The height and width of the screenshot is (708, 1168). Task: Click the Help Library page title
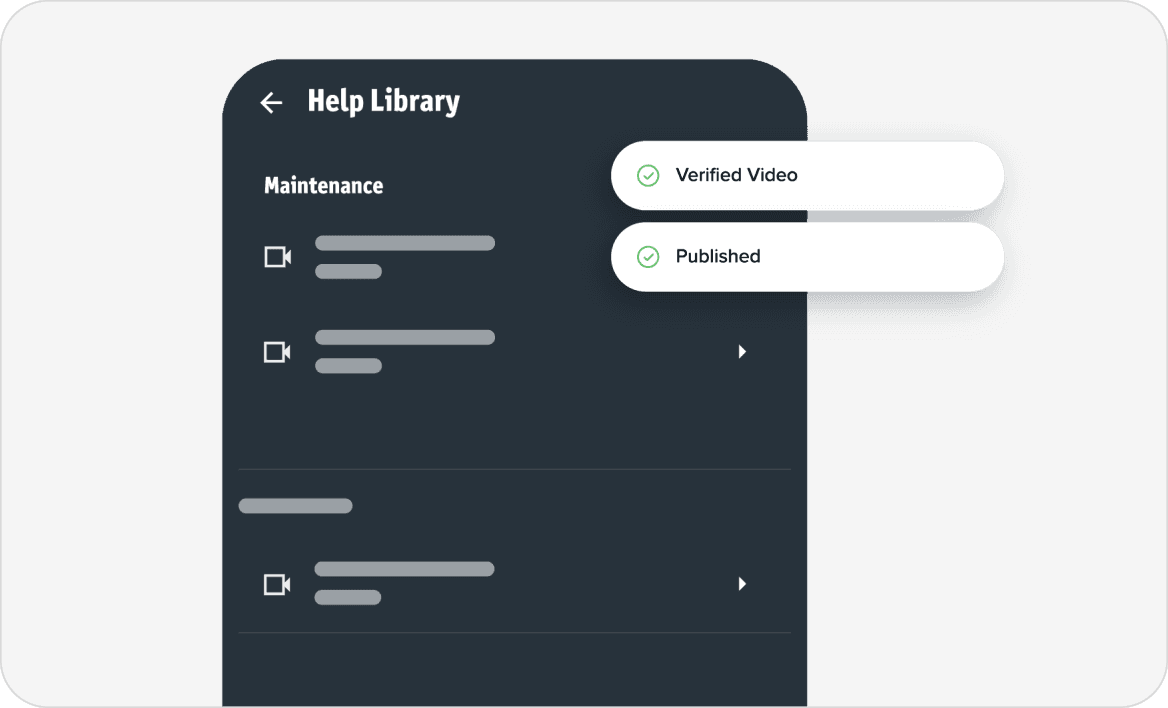pyautogui.click(x=383, y=102)
